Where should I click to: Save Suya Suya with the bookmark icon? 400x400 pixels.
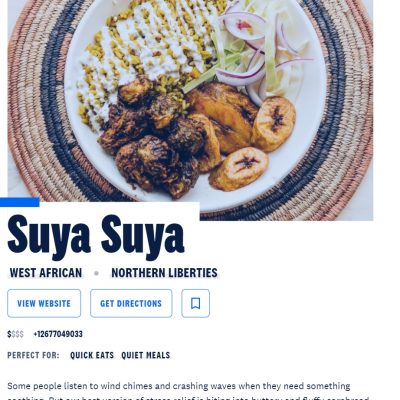click(x=195, y=303)
